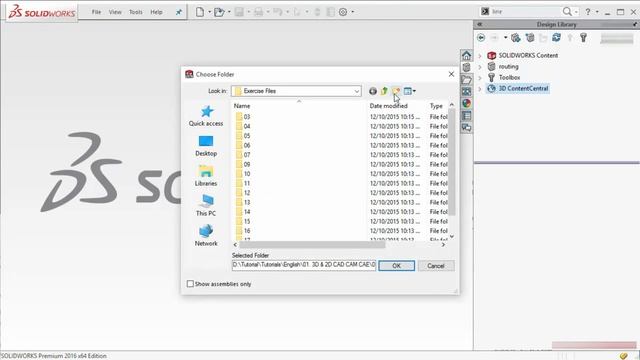Open the Custom Properties task pane tab

click(467, 116)
